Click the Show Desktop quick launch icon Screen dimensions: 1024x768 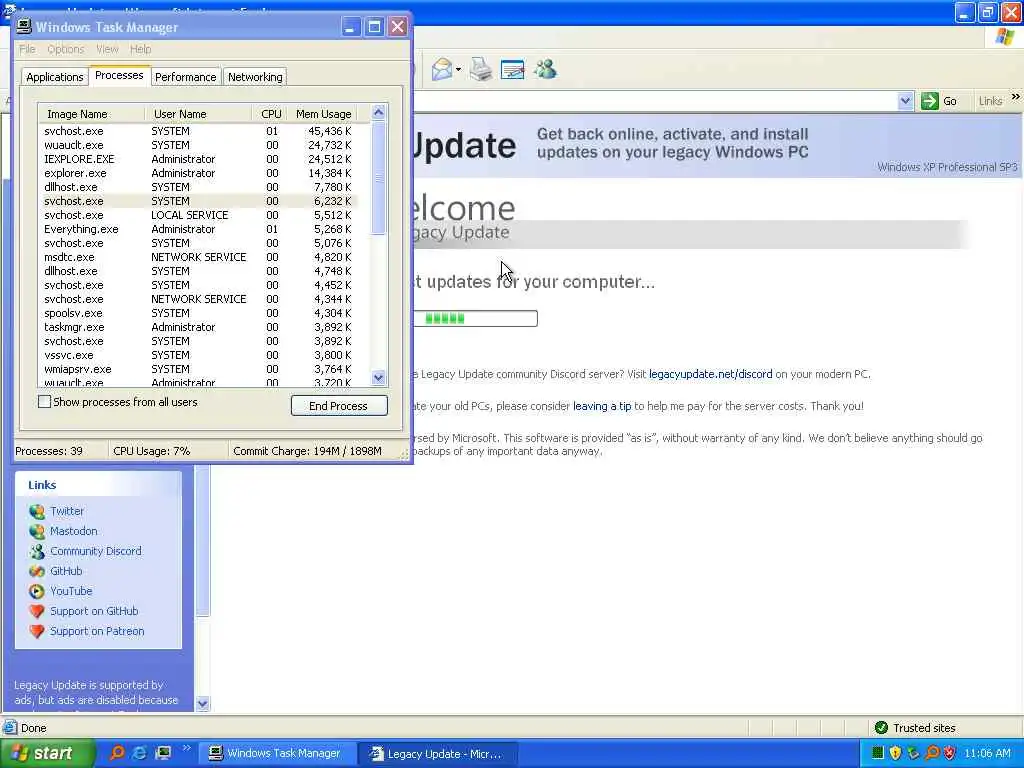click(163, 753)
